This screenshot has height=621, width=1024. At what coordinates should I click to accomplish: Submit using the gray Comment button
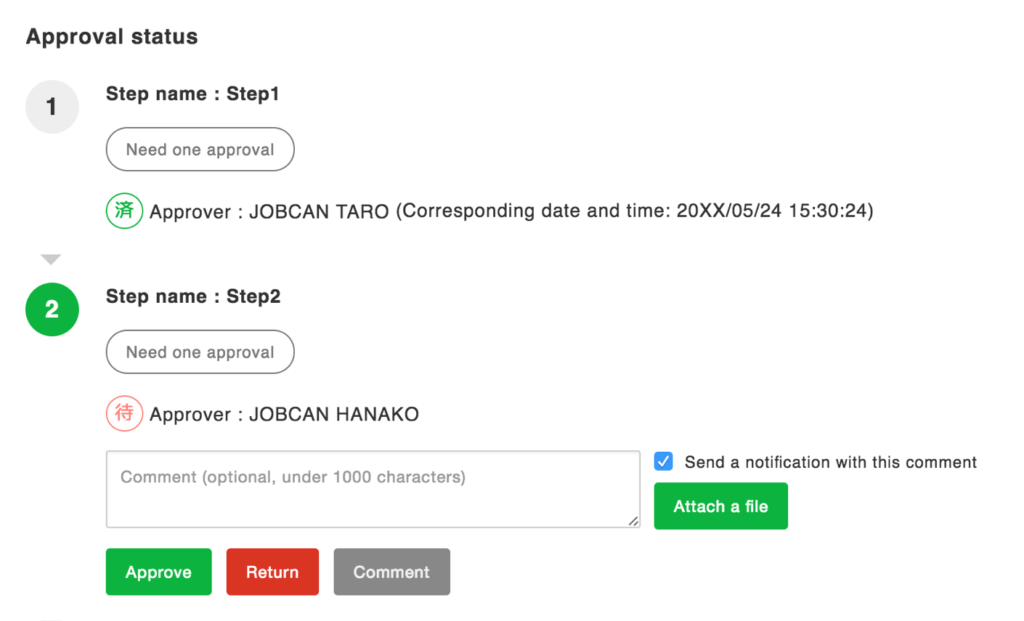(x=391, y=572)
